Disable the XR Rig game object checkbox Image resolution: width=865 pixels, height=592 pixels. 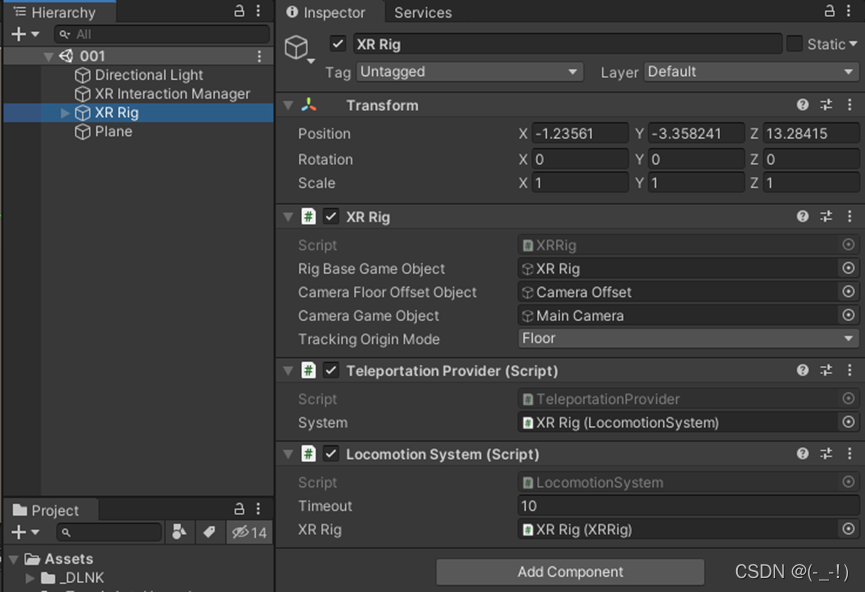(x=338, y=44)
